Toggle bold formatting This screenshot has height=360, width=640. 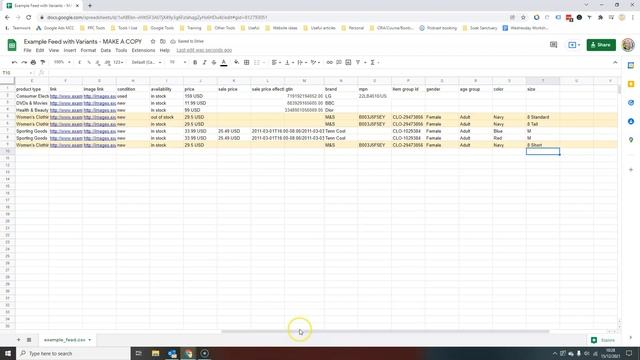point(195,62)
